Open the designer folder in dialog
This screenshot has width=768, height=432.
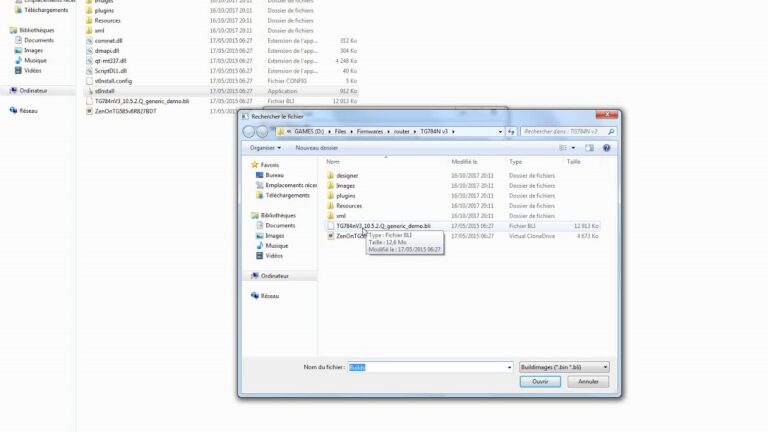click(x=347, y=175)
